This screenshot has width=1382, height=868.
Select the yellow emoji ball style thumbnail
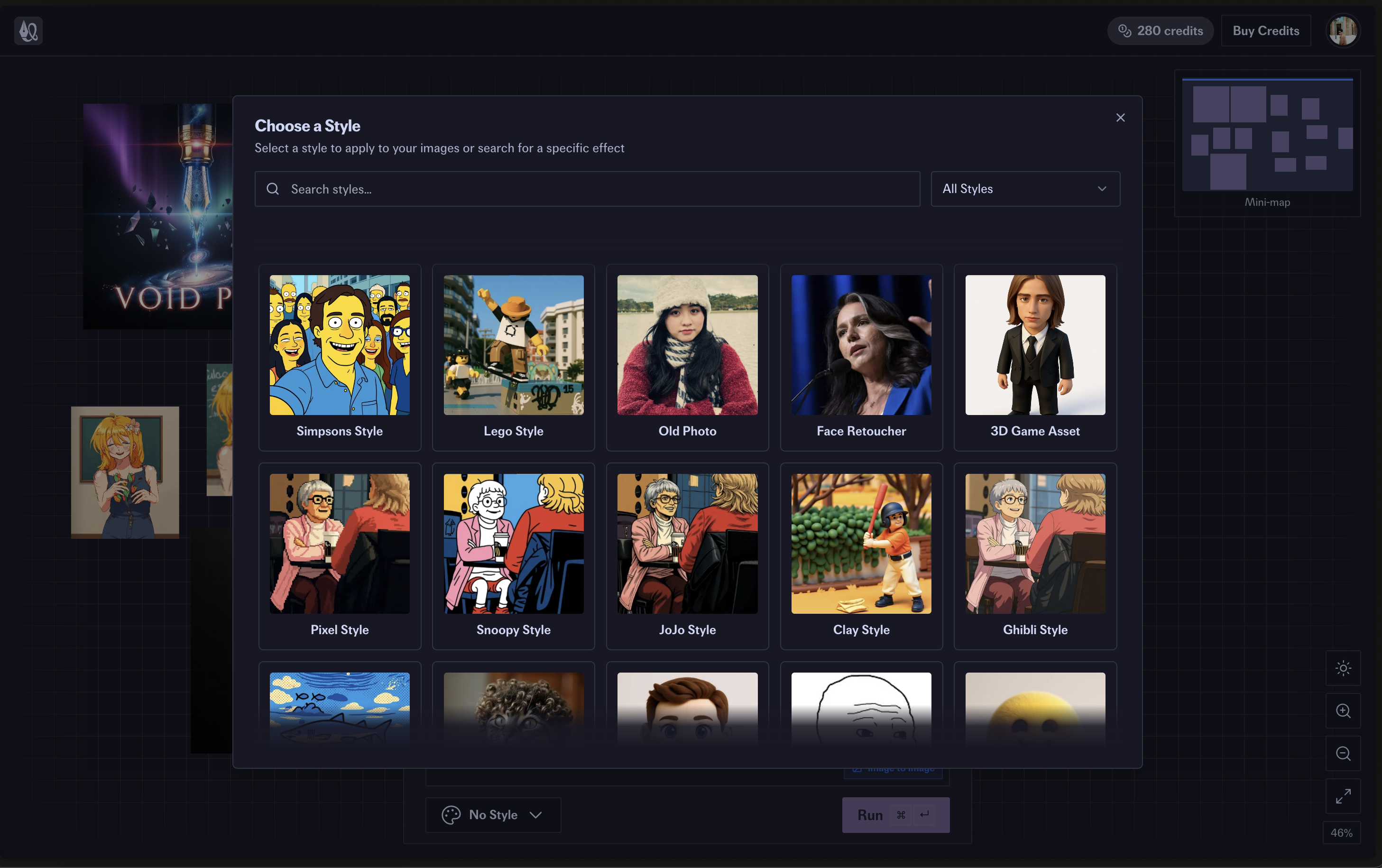pyautogui.click(x=1035, y=709)
